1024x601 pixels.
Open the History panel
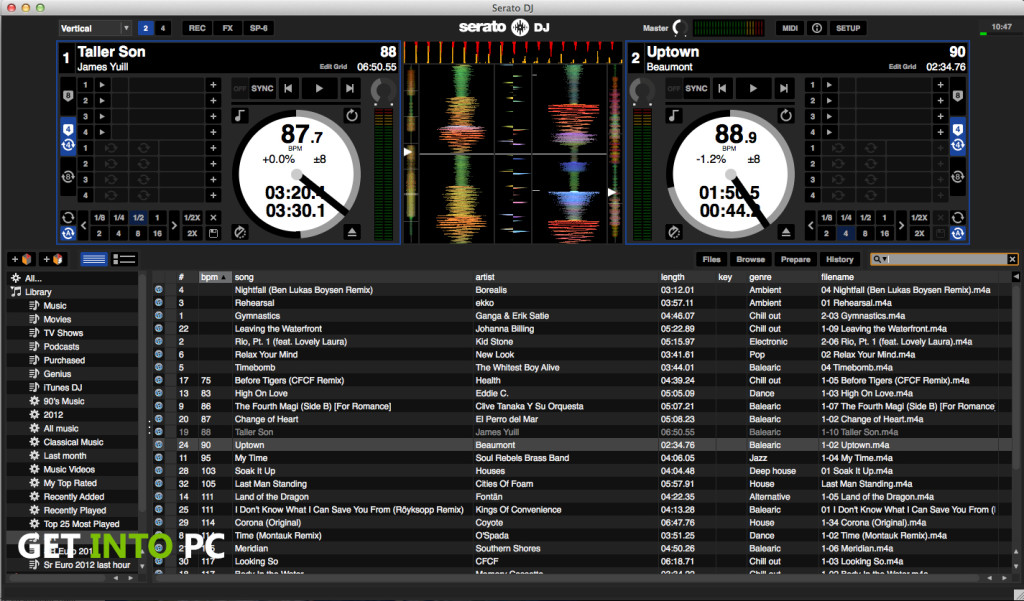click(x=839, y=259)
